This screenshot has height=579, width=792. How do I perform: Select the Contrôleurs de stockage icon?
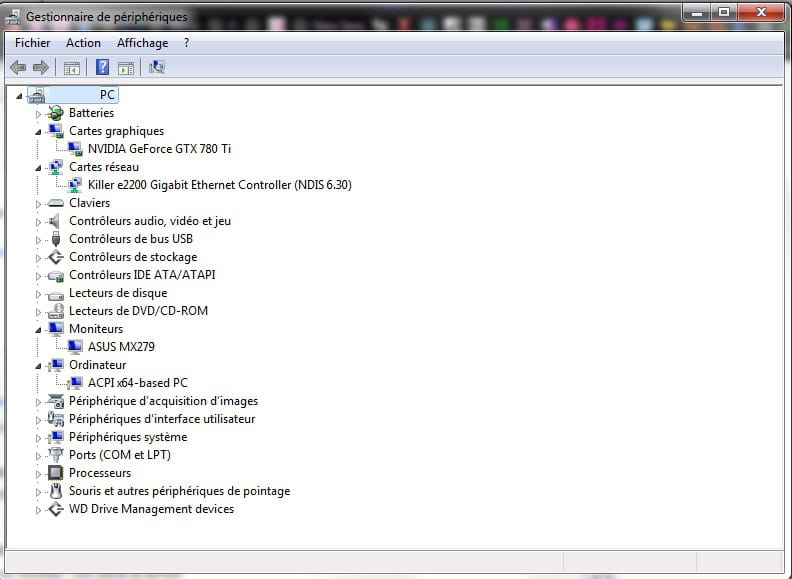[56, 257]
